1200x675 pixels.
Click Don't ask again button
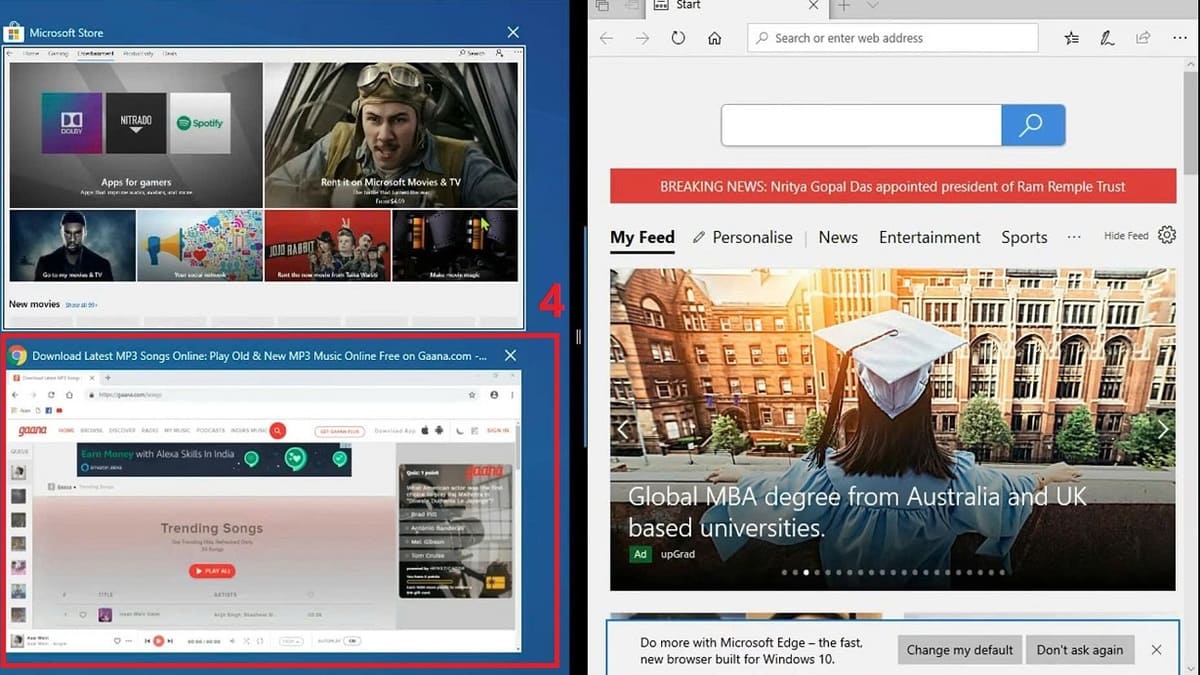(1079, 650)
